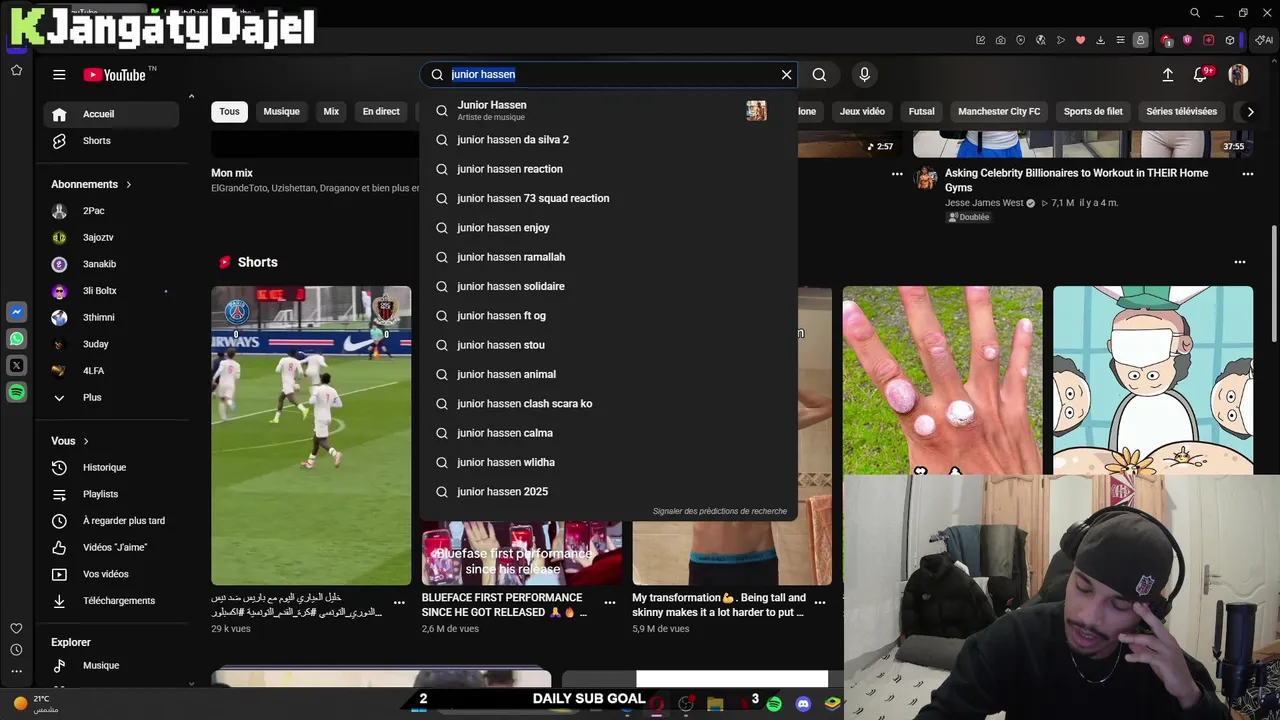
Task: Select suggestion junior hassen ramallah
Action: click(x=608, y=257)
